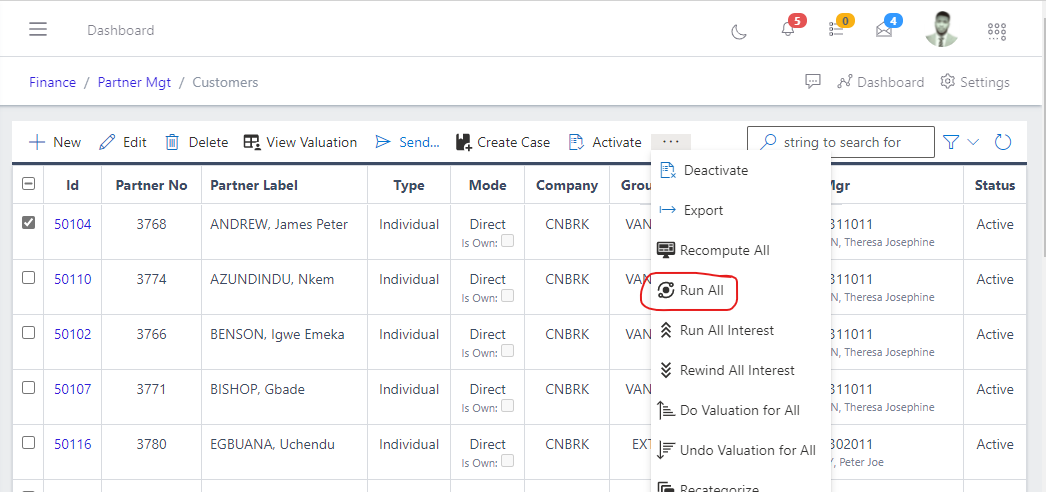Open messages envelope icon
Screen dimensions: 1046x492
(884, 30)
